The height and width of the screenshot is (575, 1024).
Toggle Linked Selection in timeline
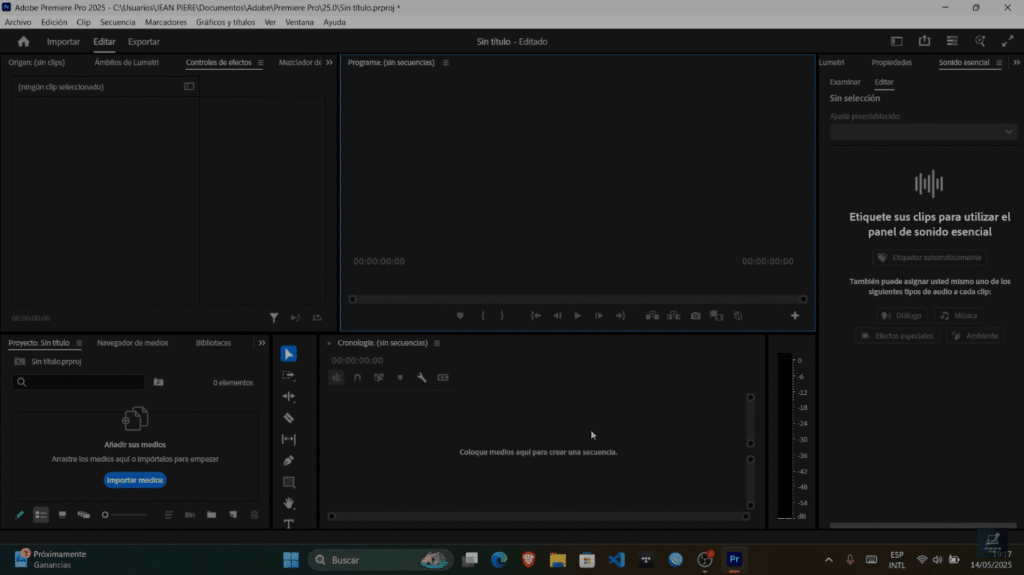379,377
